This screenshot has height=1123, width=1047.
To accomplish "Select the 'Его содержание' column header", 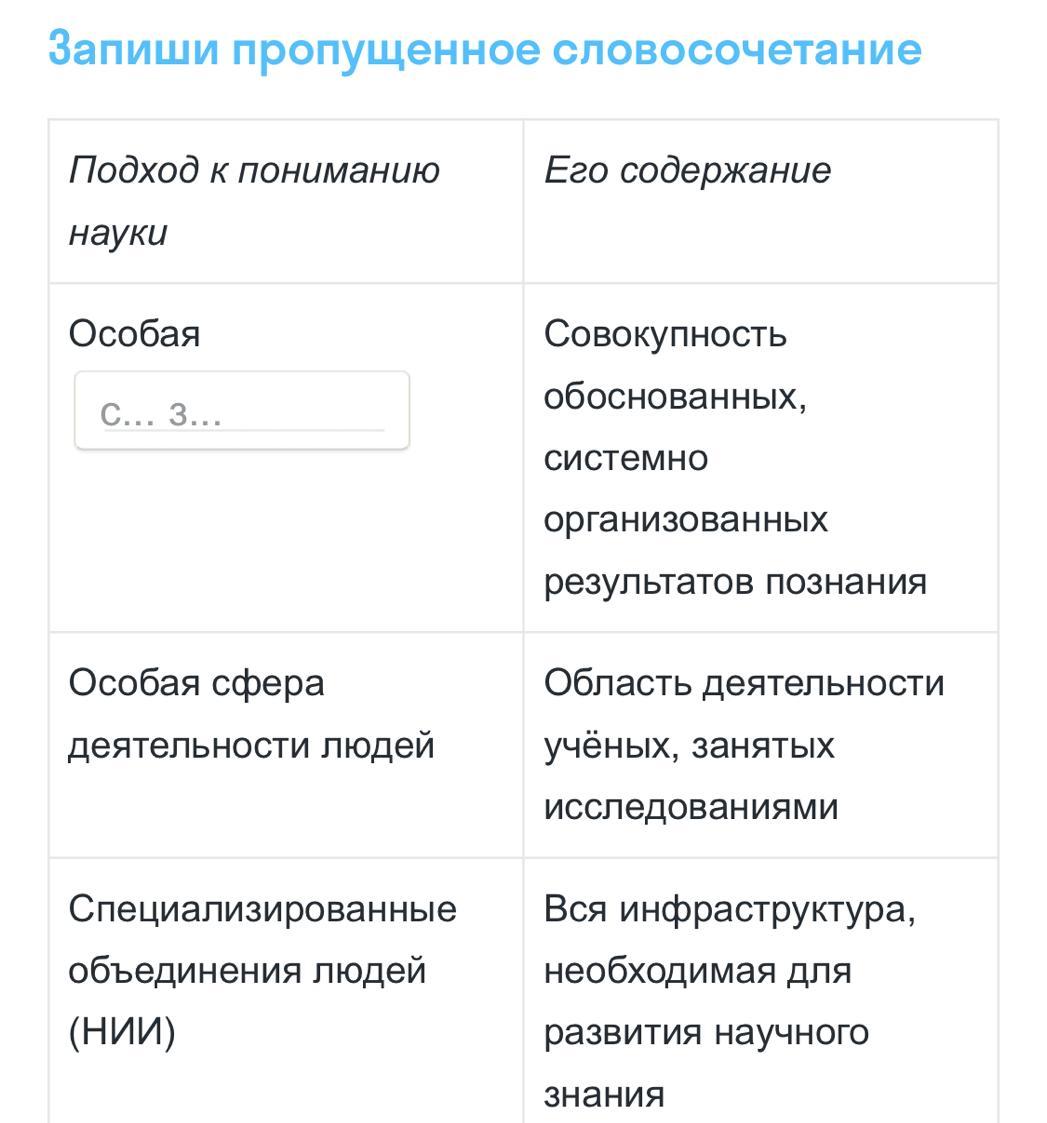I will click(687, 171).
